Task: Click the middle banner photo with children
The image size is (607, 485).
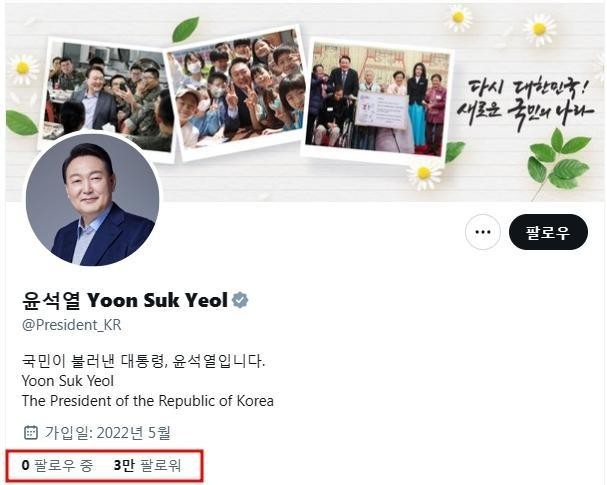Action: (x=237, y=91)
